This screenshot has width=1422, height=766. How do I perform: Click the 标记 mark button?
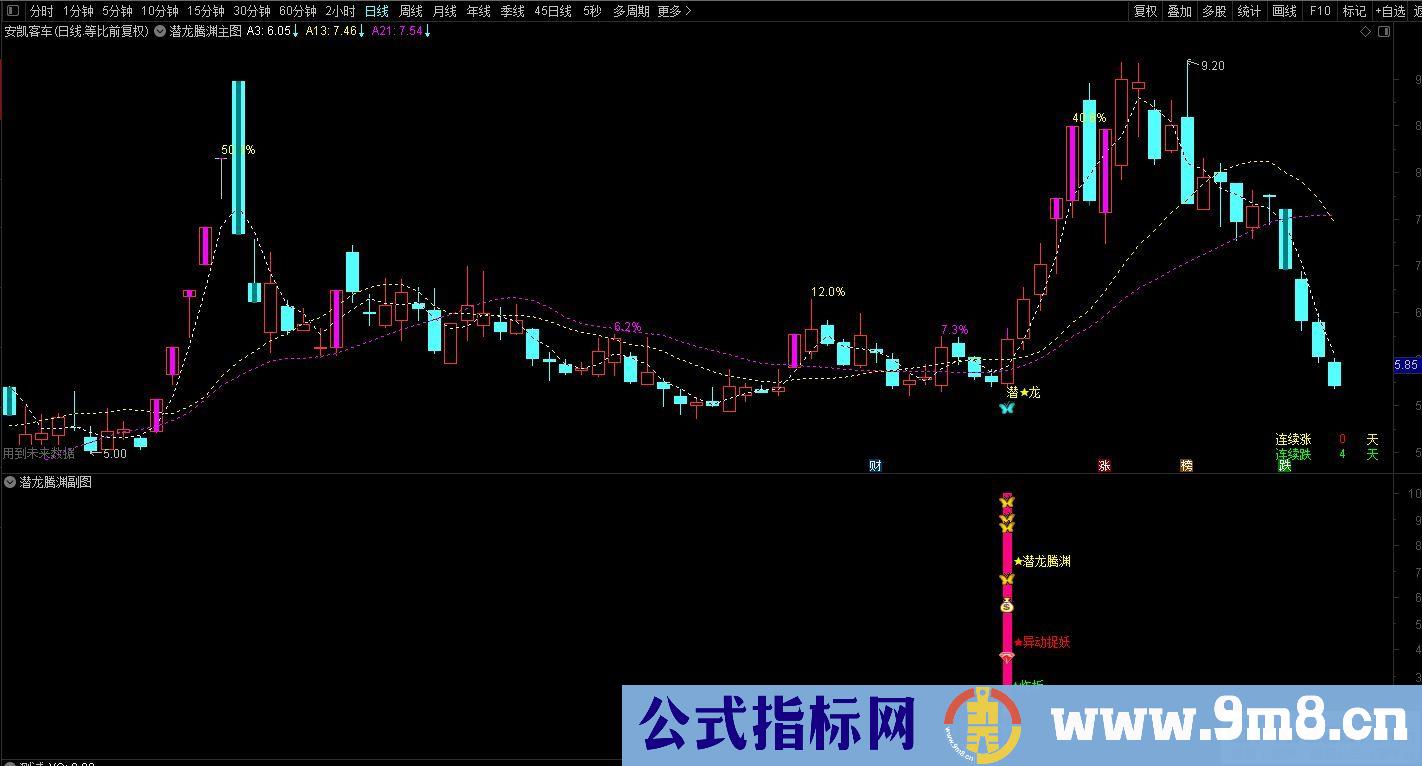tap(1354, 11)
